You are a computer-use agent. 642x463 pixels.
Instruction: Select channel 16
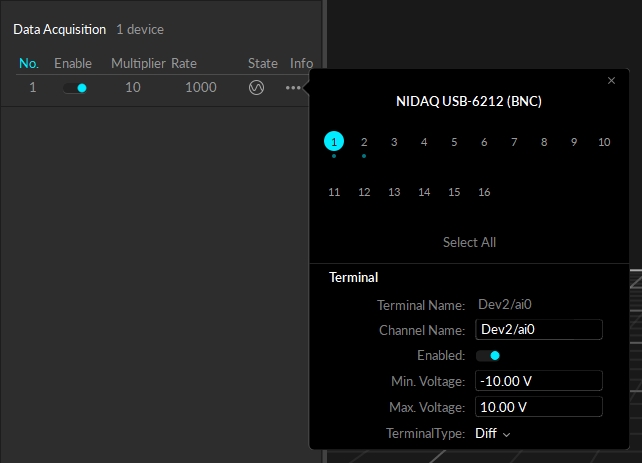pos(484,192)
